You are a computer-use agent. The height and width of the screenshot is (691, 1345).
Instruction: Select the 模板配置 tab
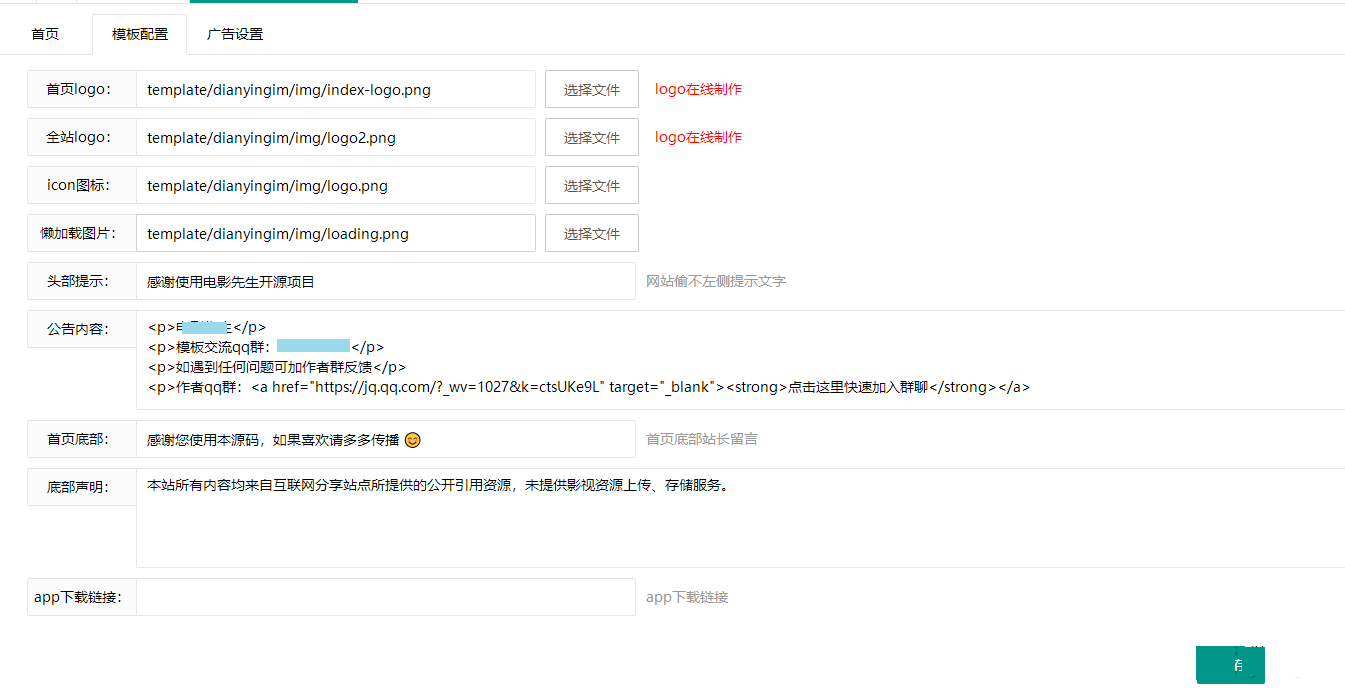tap(140, 34)
